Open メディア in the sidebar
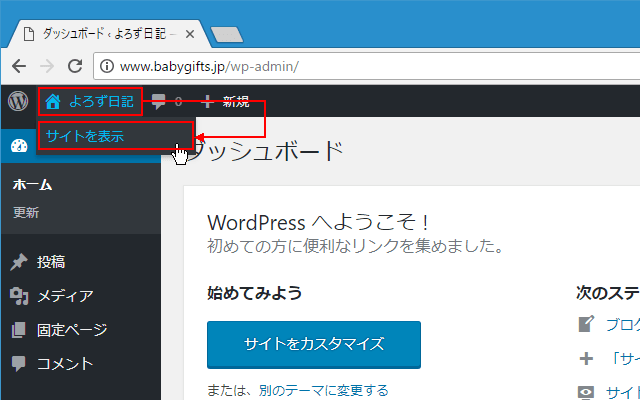This screenshot has height=400, width=640. tap(65, 296)
